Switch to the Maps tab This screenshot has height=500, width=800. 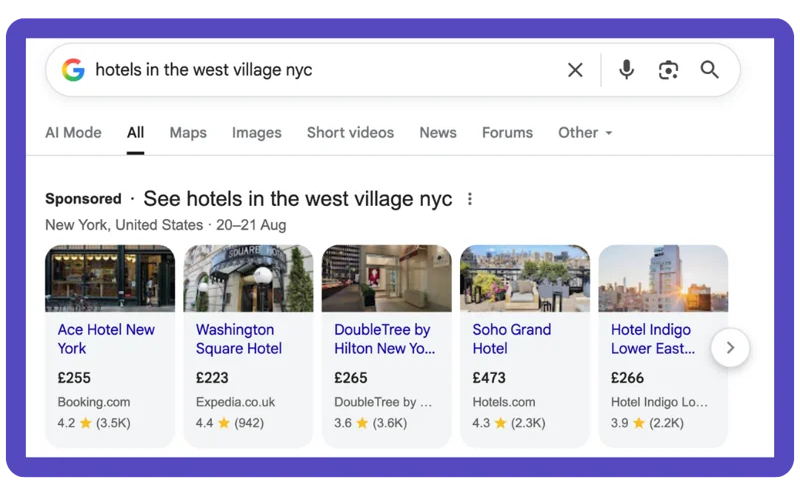[188, 132]
